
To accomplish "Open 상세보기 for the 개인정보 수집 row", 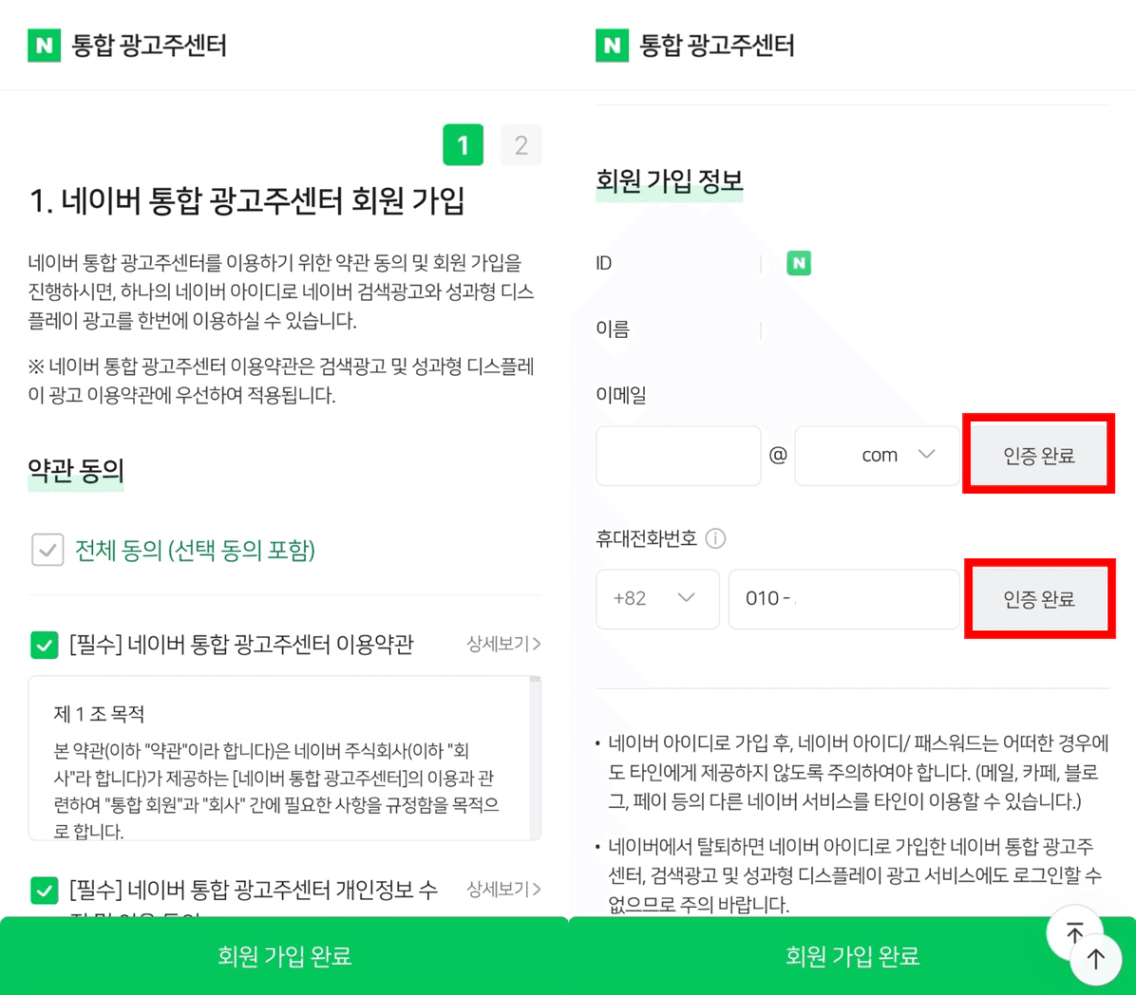I will pos(504,889).
